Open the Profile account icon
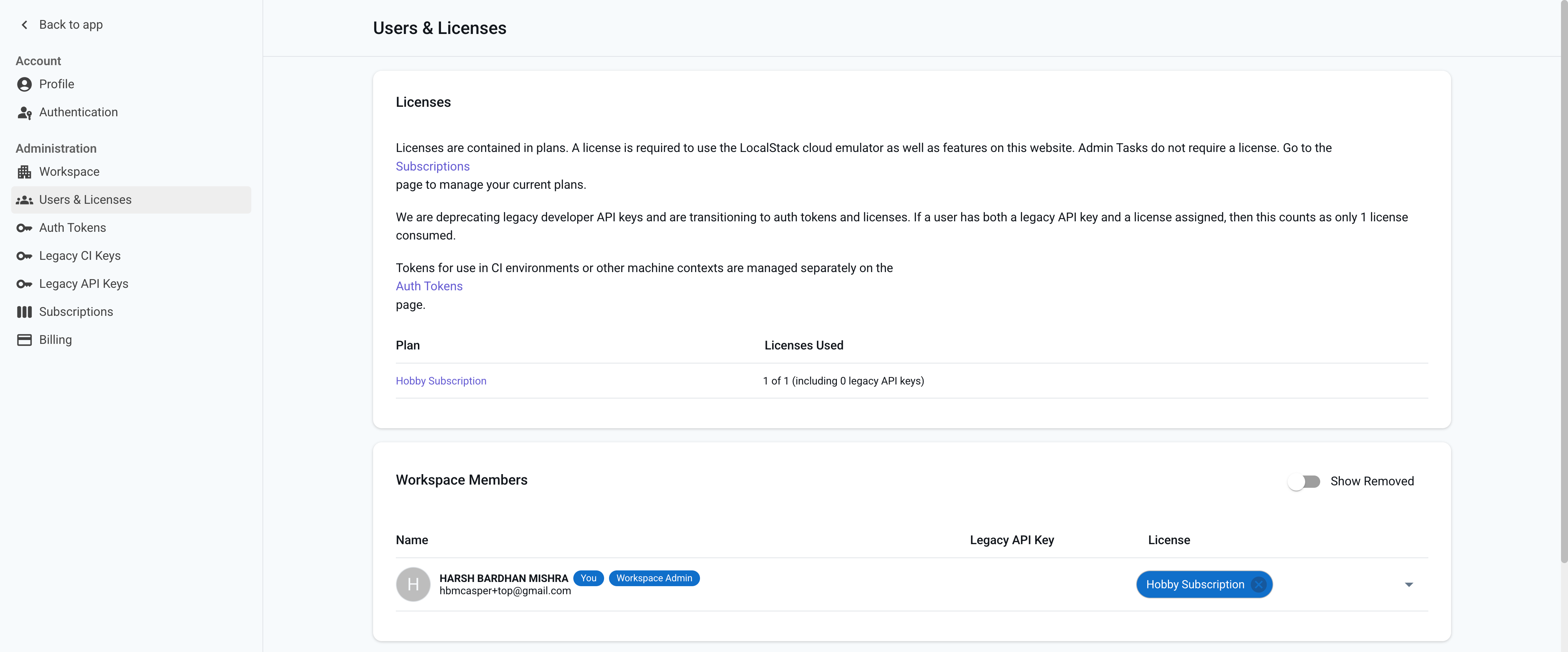1568x652 pixels. coord(24,84)
